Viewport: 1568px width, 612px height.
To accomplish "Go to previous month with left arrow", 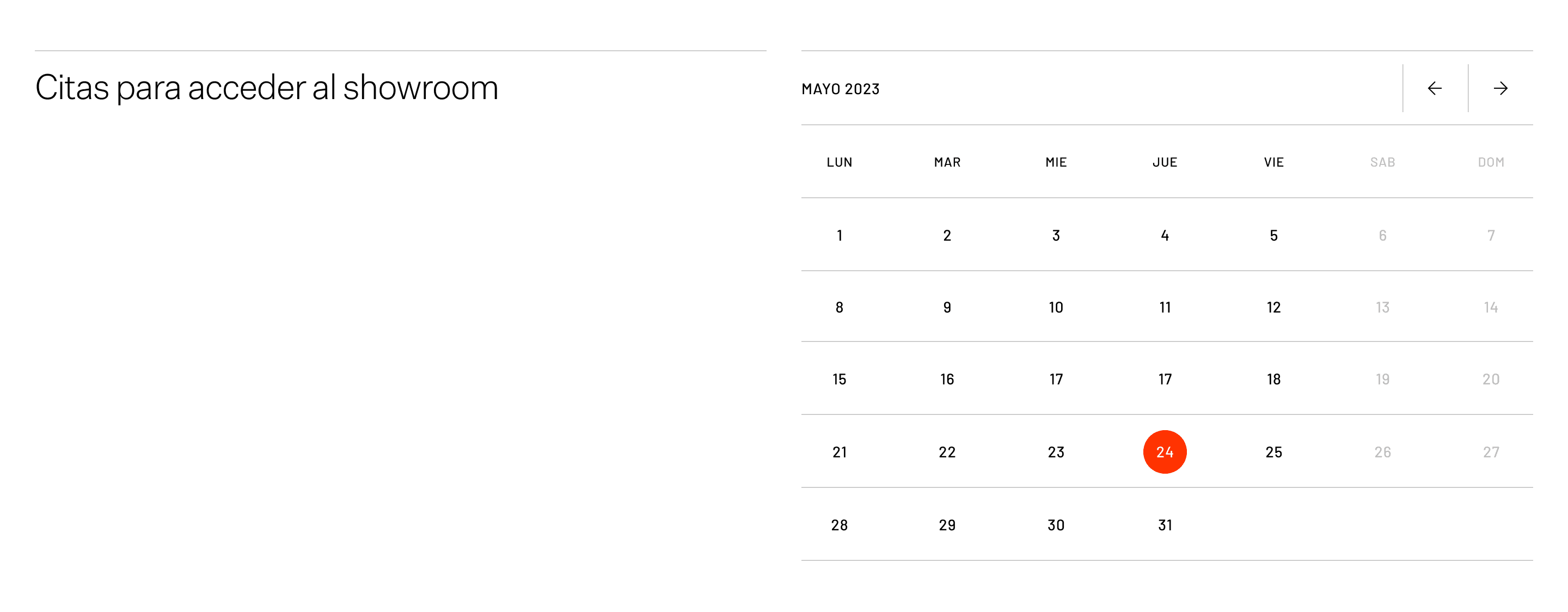I will pyautogui.click(x=1435, y=88).
